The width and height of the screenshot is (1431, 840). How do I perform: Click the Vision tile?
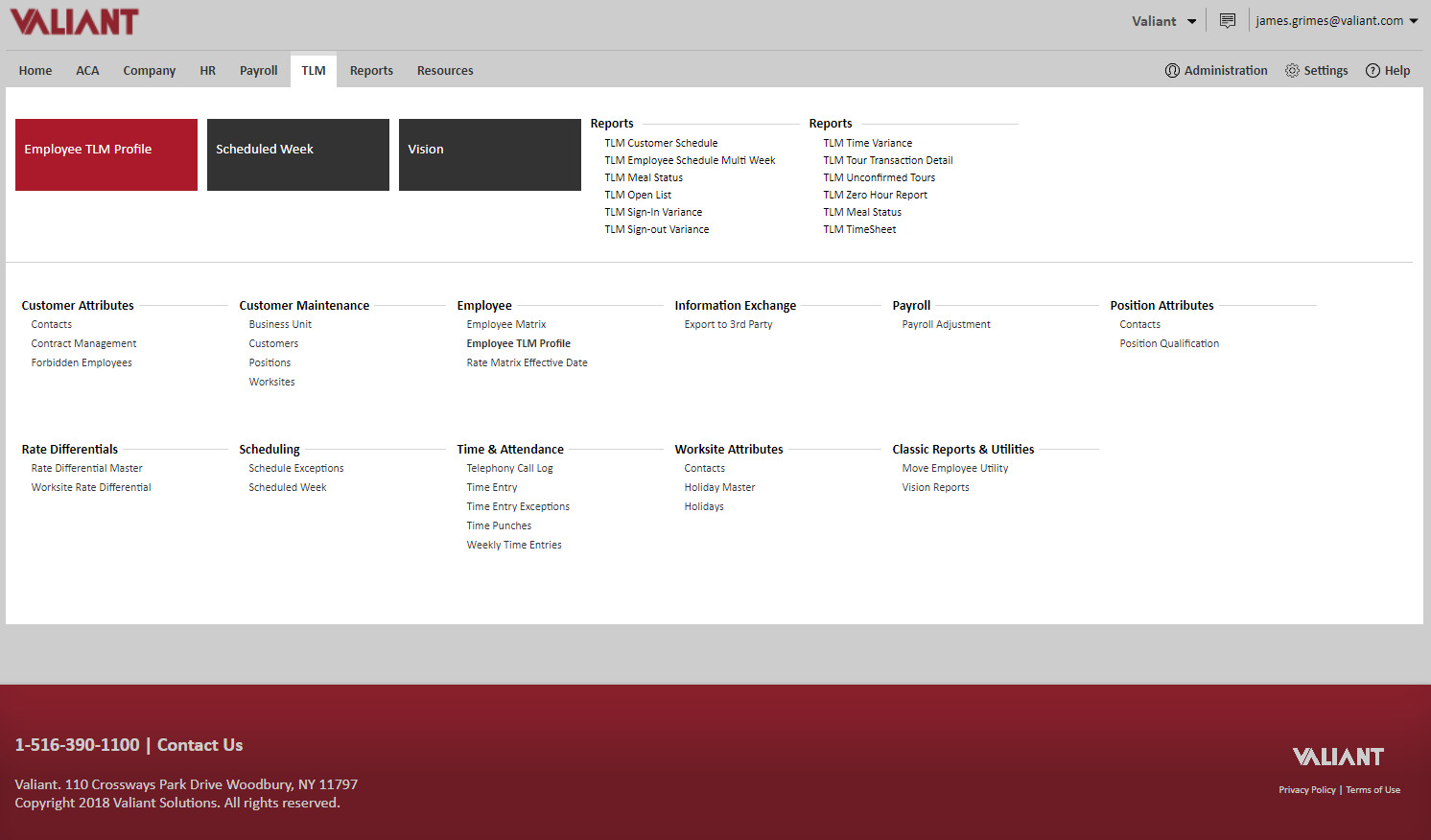490,154
